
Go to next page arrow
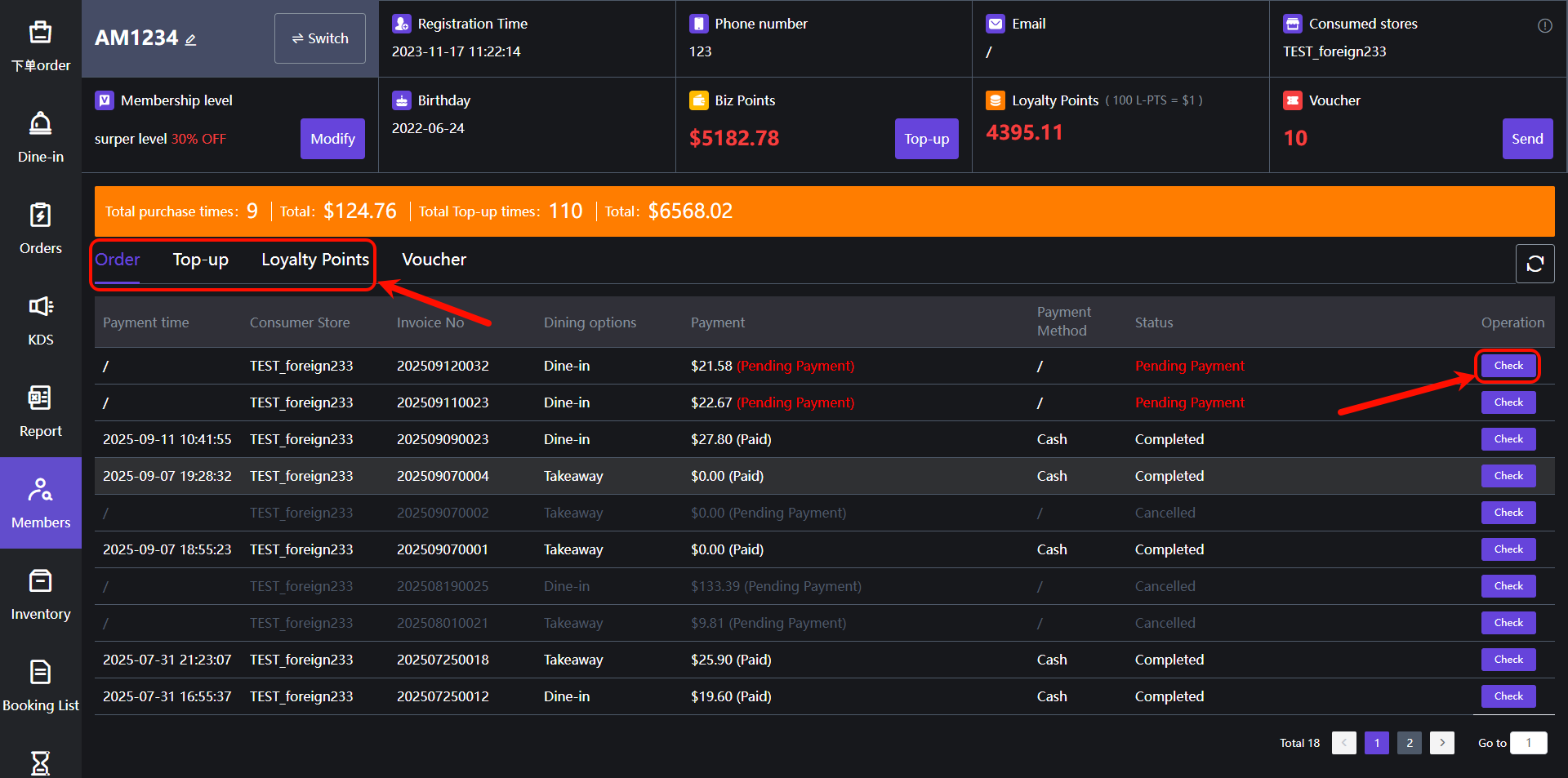1441,743
